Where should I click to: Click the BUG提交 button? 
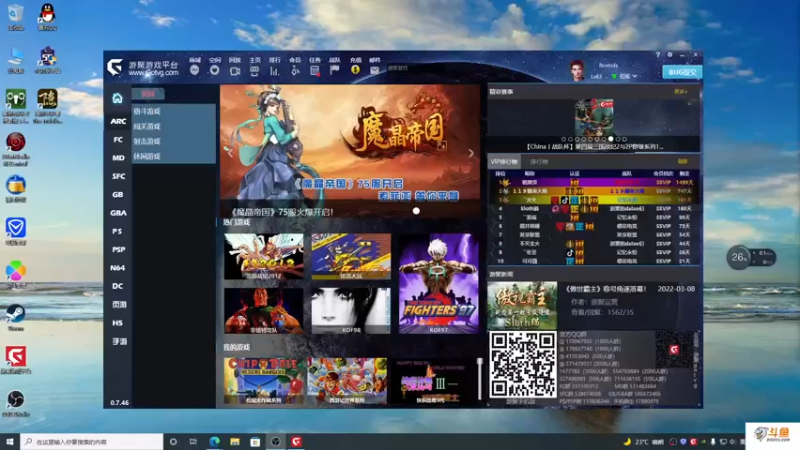tap(682, 72)
